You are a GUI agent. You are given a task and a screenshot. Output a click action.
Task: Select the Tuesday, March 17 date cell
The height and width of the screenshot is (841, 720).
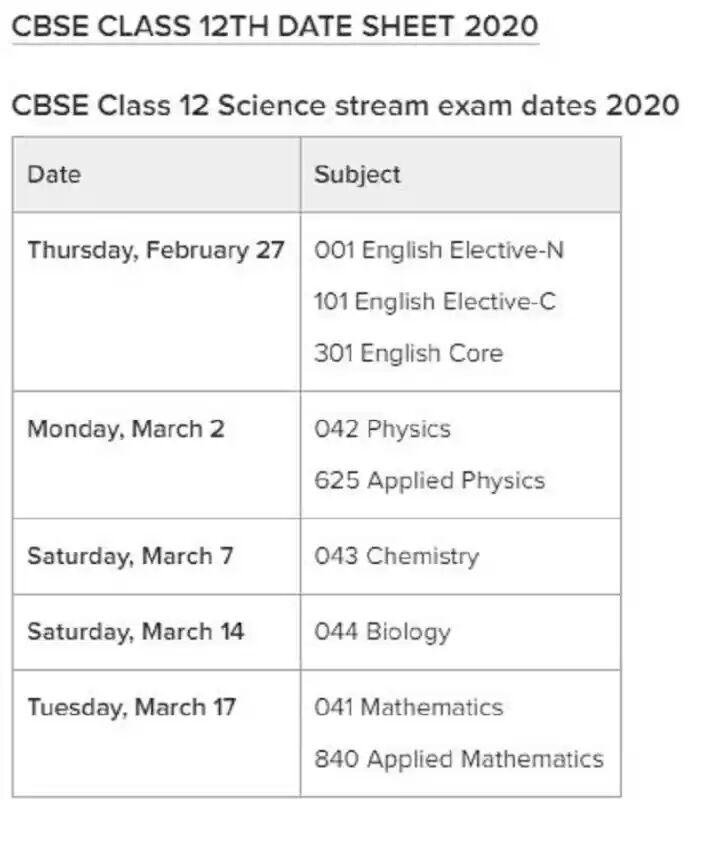tap(132, 708)
